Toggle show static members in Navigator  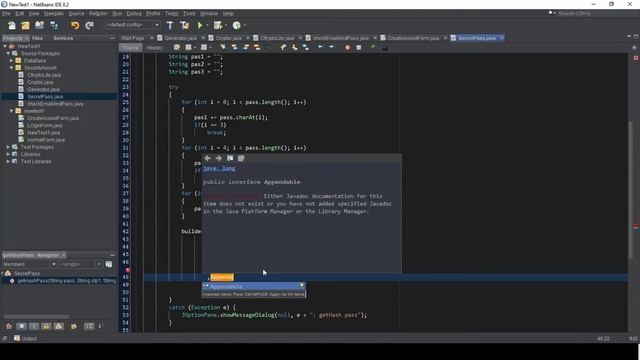[x=34, y=326]
